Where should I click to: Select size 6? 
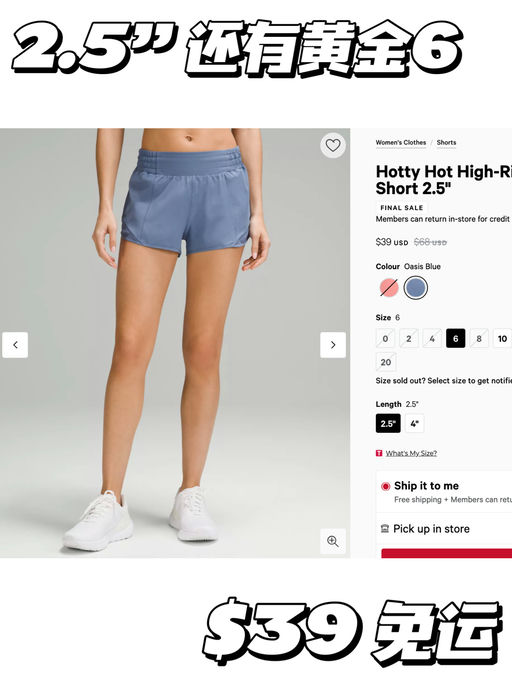click(x=455, y=338)
